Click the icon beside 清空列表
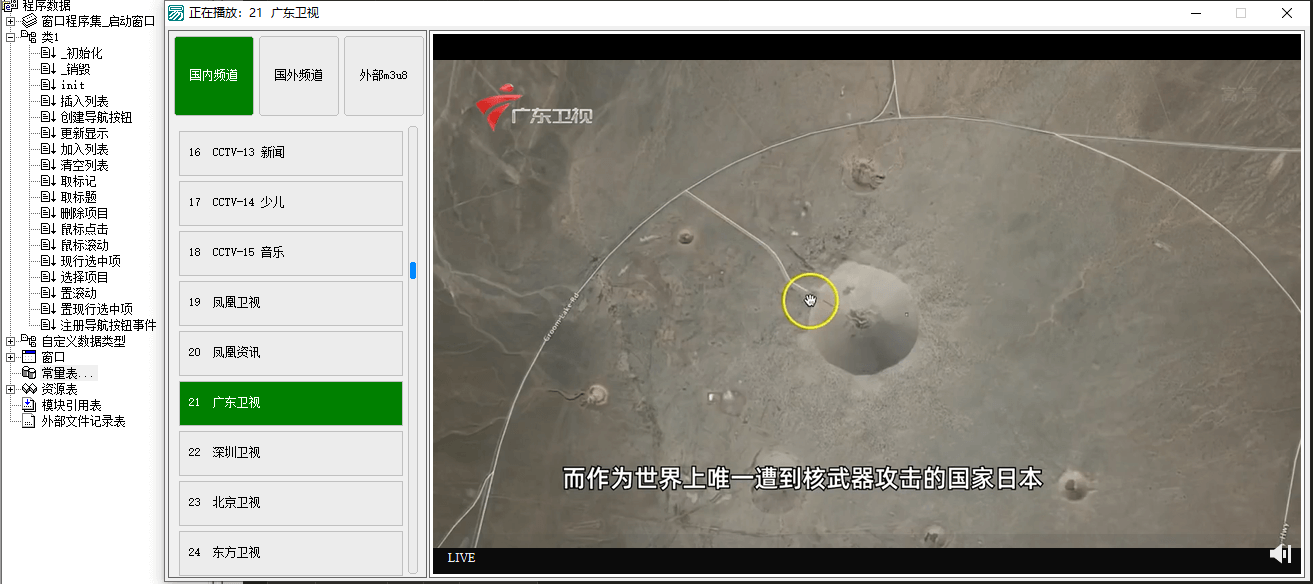The height and width of the screenshot is (584, 1313). (48, 165)
